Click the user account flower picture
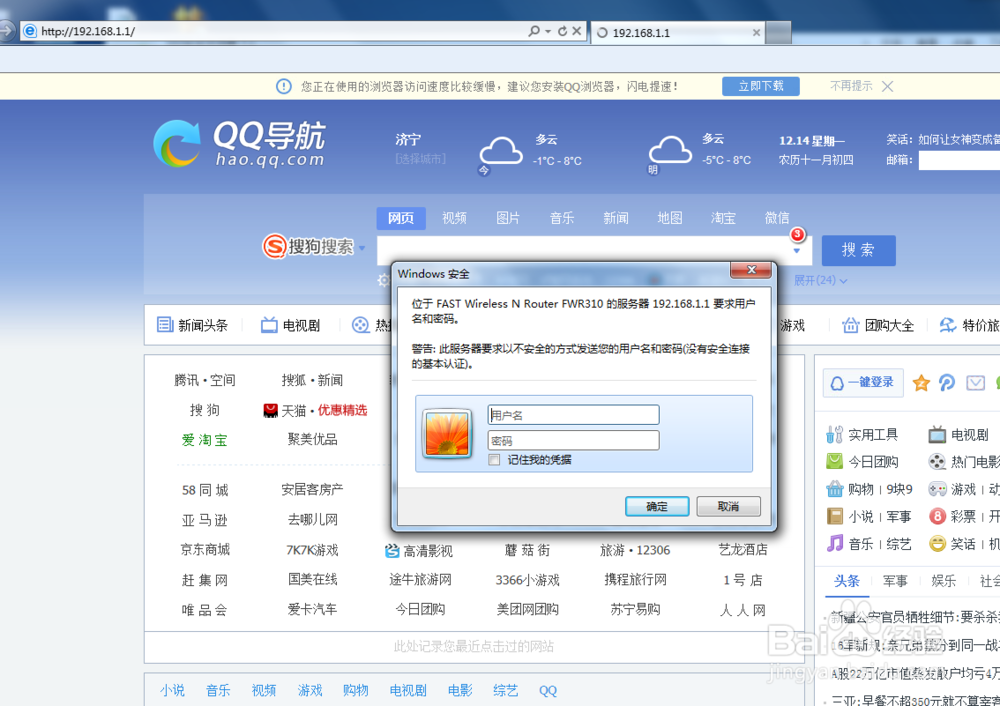This screenshot has width=1000, height=706. click(447, 434)
